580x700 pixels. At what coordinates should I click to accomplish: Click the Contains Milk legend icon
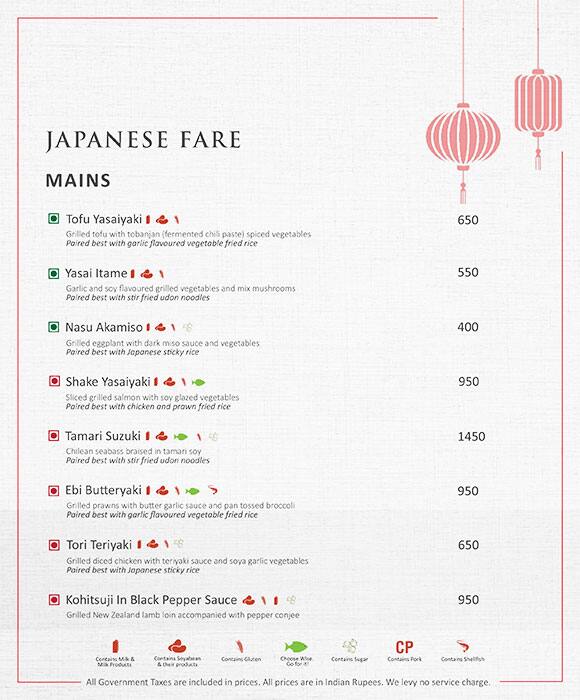(115, 646)
